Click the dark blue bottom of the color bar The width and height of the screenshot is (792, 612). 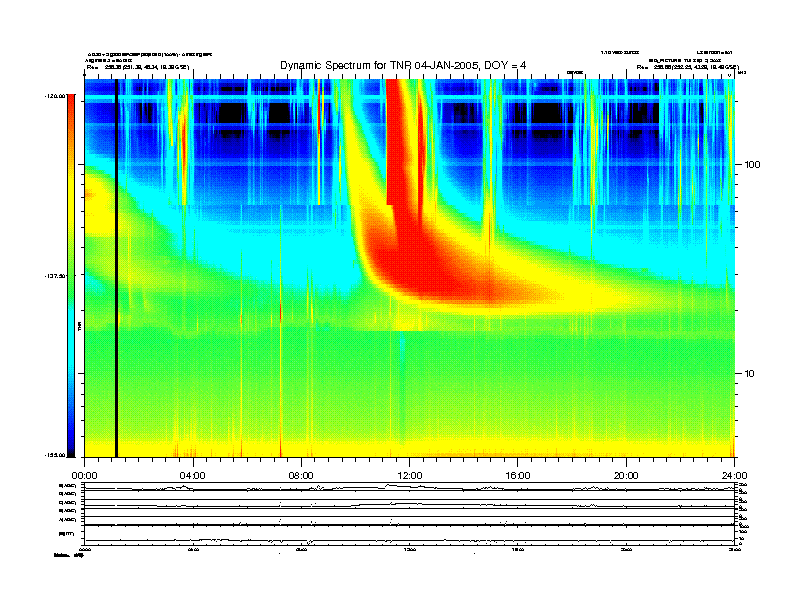click(71, 439)
